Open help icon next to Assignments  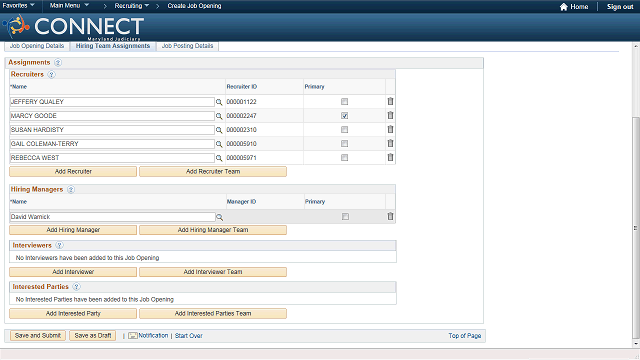(58, 62)
